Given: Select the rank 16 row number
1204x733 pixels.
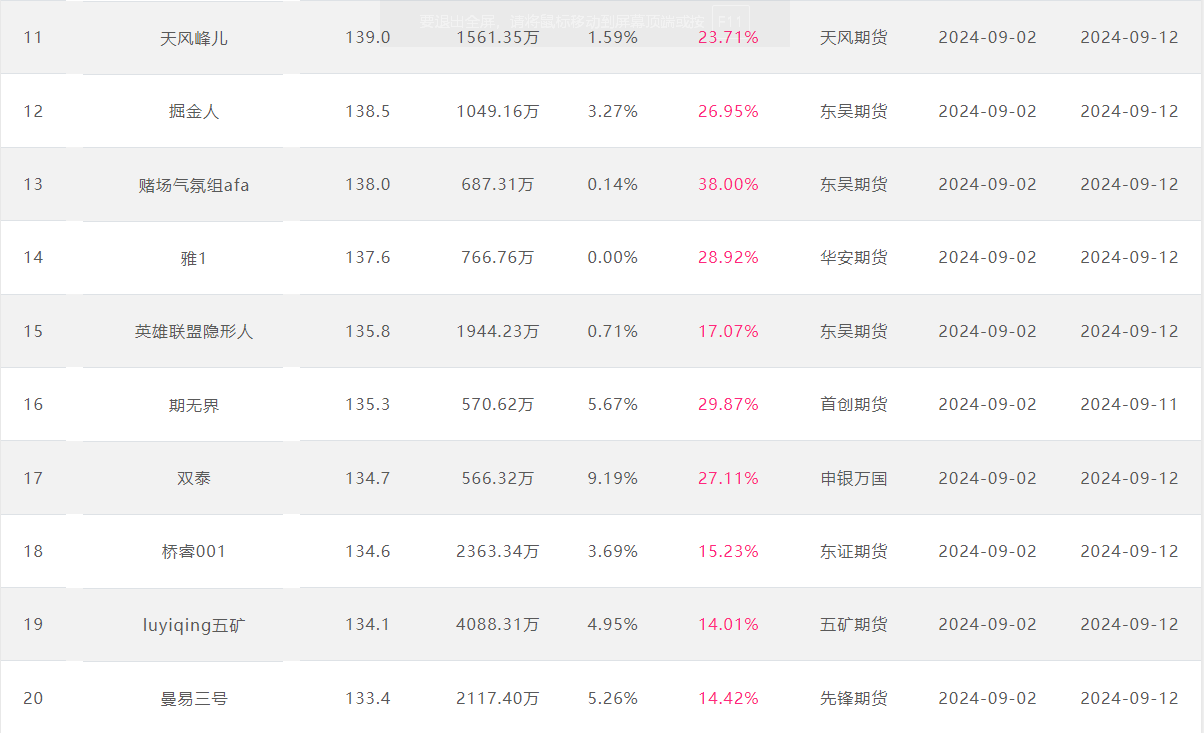Looking at the screenshot, I should tap(33, 405).
